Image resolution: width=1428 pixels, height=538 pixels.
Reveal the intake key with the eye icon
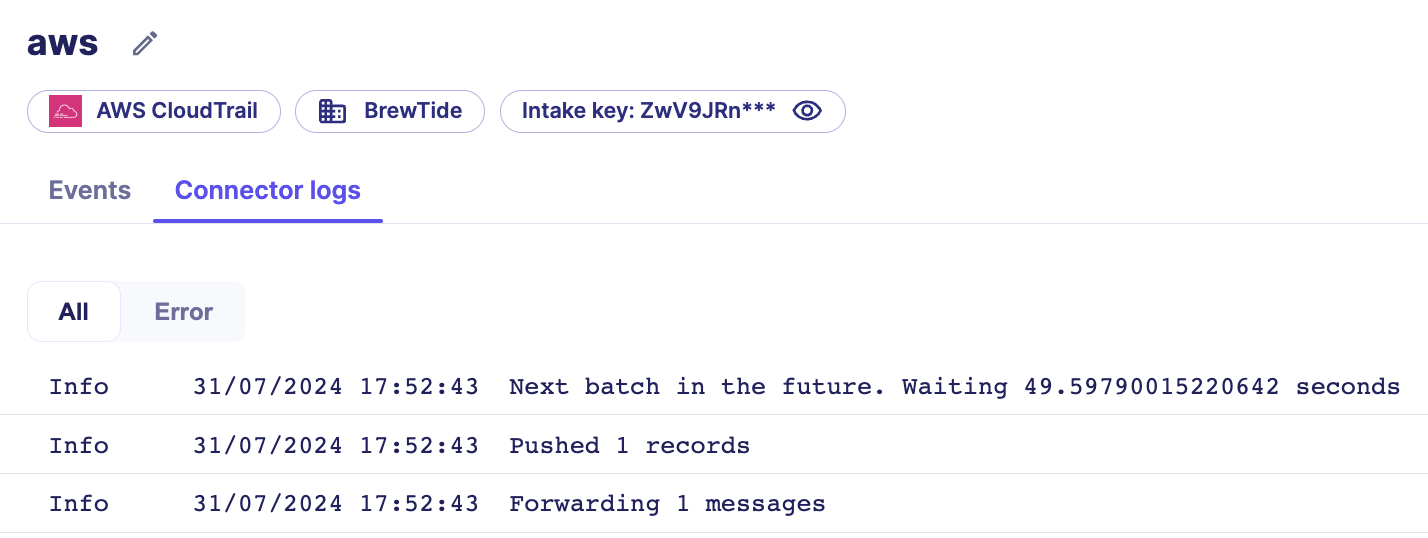tap(807, 111)
